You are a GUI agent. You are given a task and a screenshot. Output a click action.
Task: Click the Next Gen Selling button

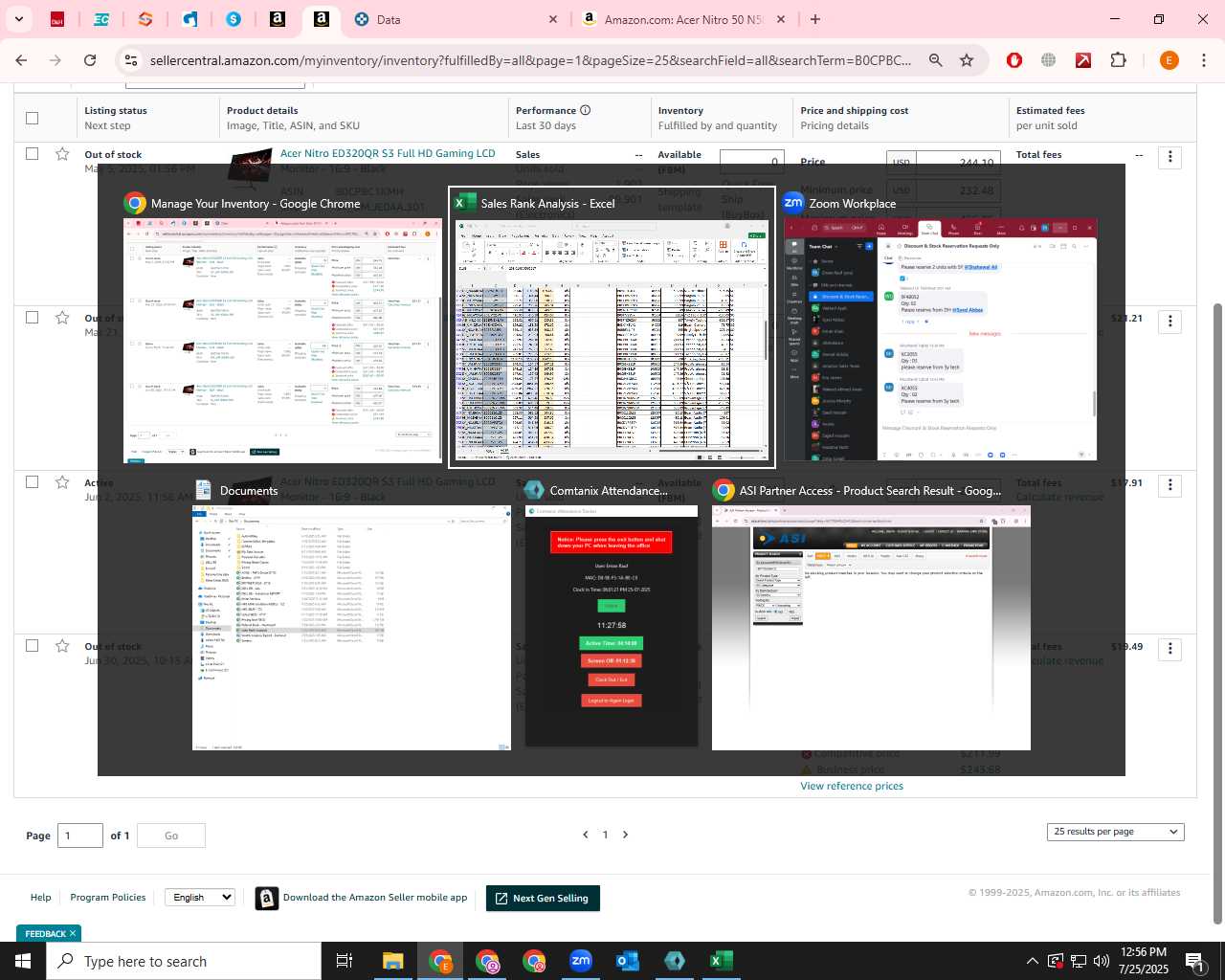543,898
